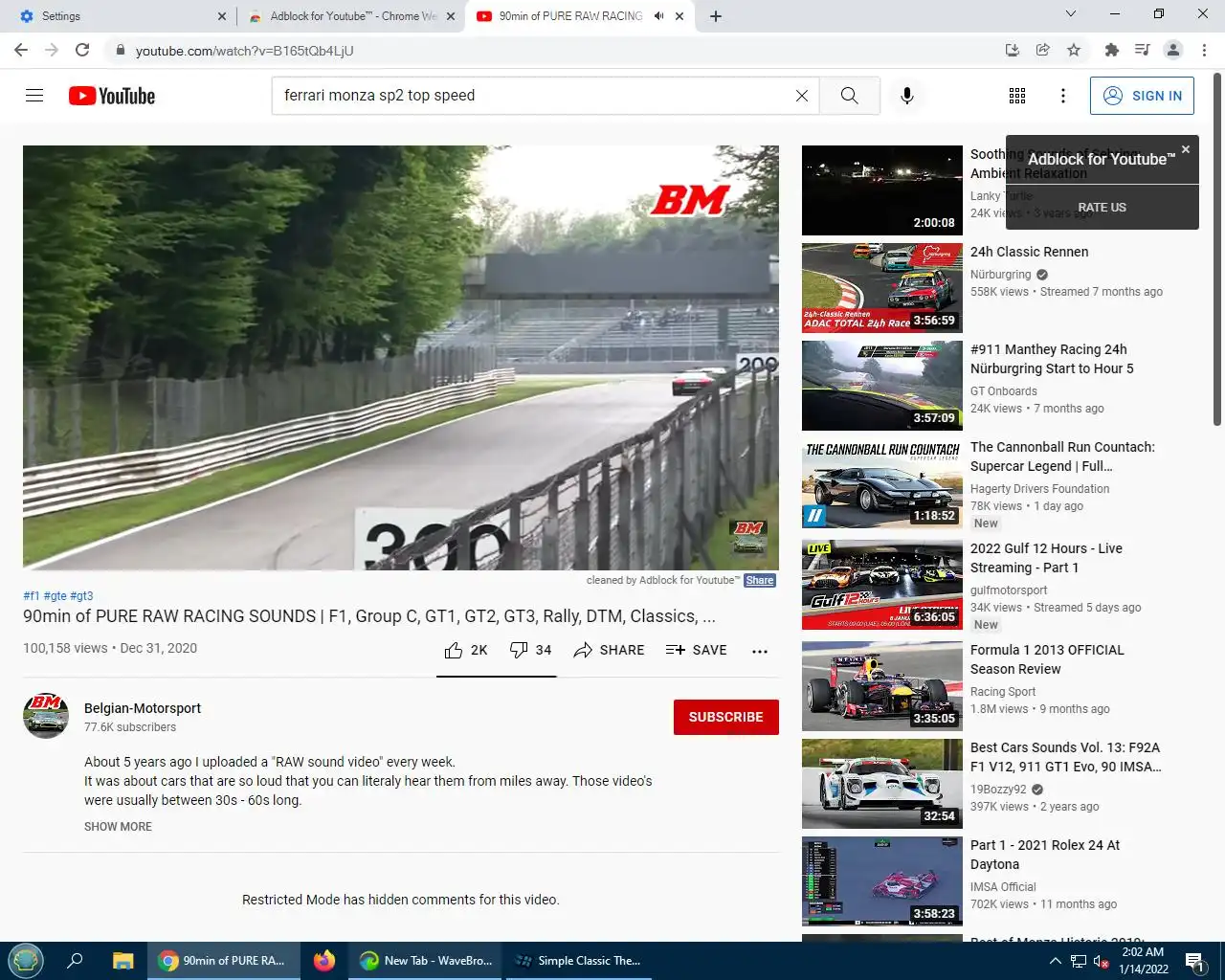
Task: Click the #gte hashtag
Action: click(x=55, y=595)
